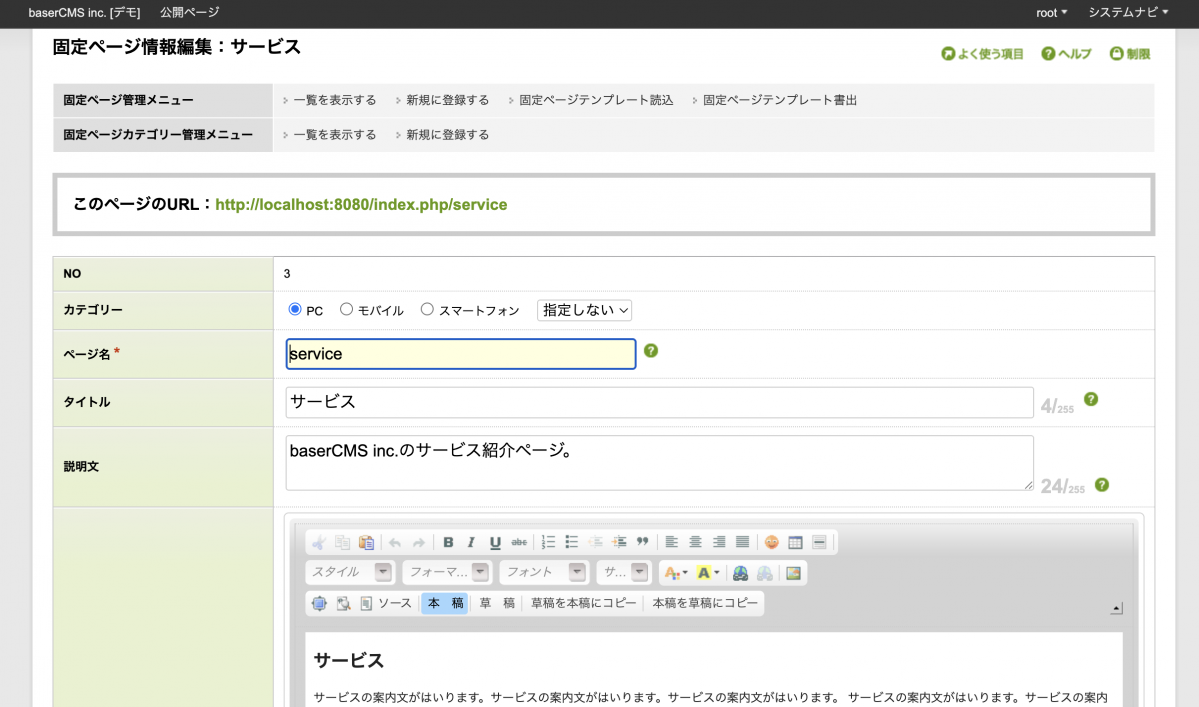Click the タイトル input field
The image size is (1199, 707).
(658, 402)
